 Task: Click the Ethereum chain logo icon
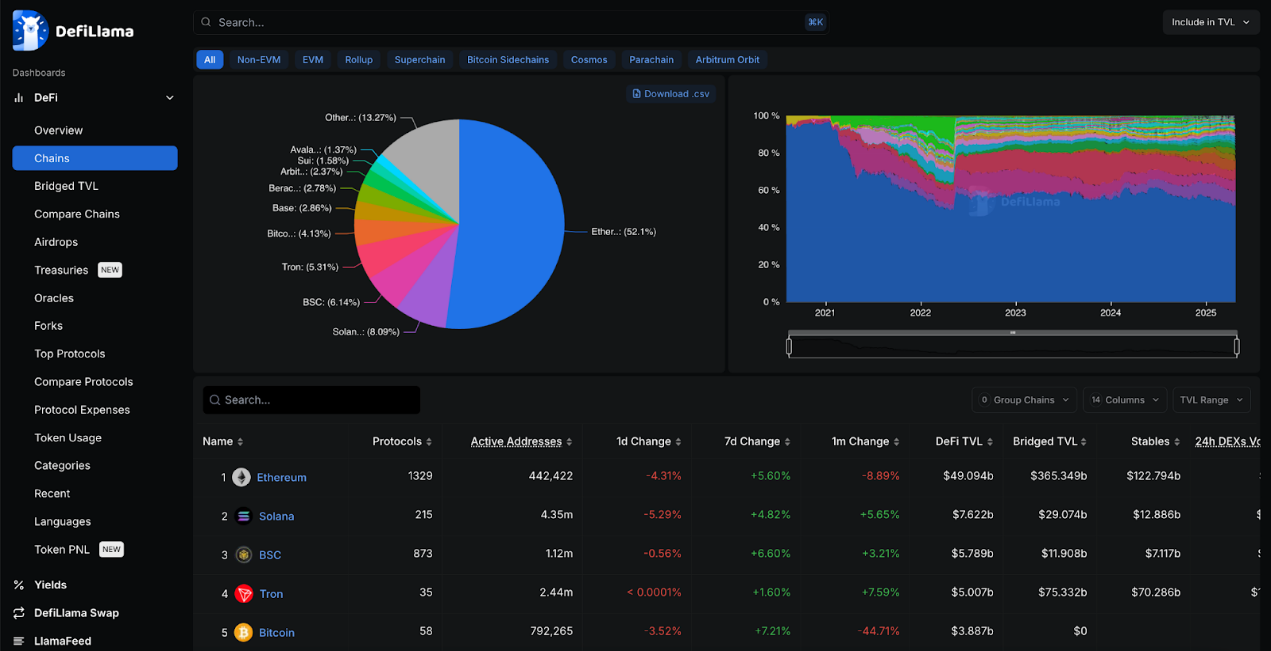coord(242,477)
